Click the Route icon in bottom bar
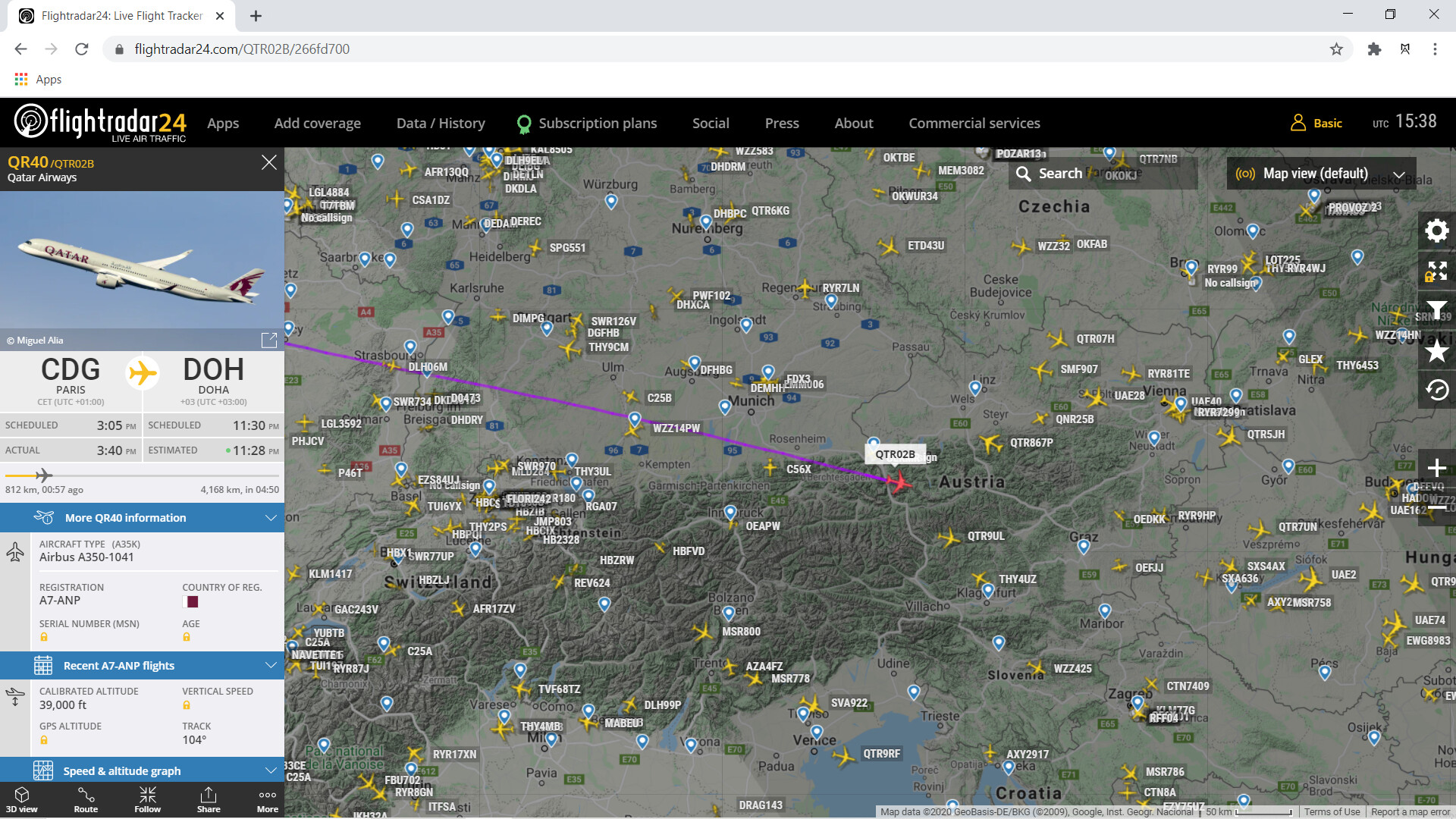The height and width of the screenshot is (819, 1456). 86,799
